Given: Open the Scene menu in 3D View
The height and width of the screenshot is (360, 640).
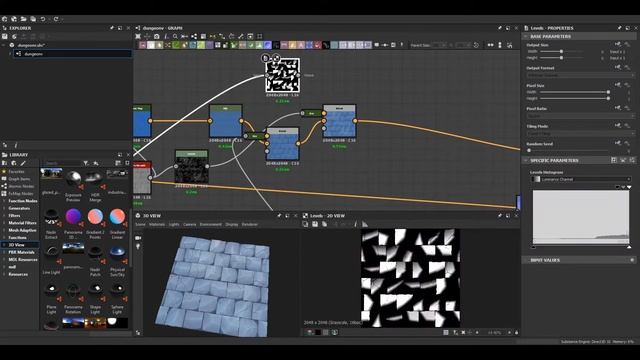Looking at the screenshot, I should (140, 224).
